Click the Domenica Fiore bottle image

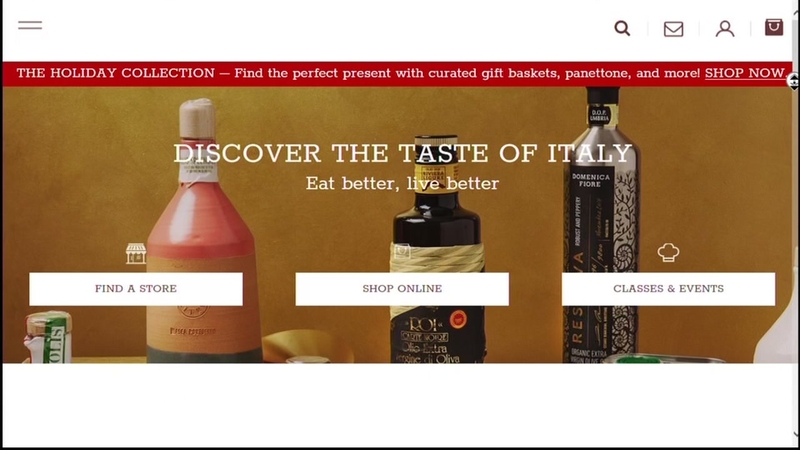click(x=602, y=224)
